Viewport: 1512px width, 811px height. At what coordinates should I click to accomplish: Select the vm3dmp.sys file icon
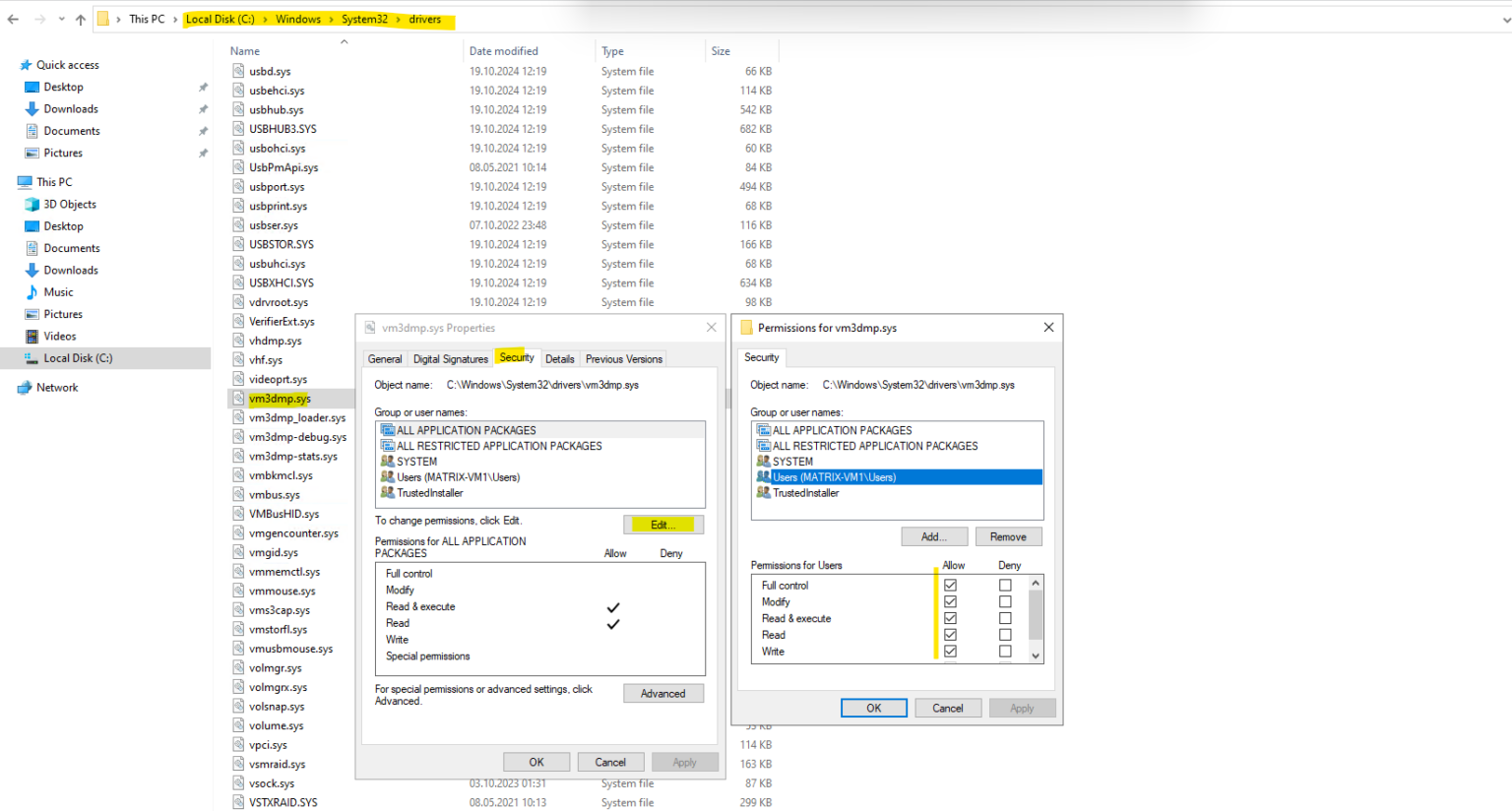coord(237,399)
